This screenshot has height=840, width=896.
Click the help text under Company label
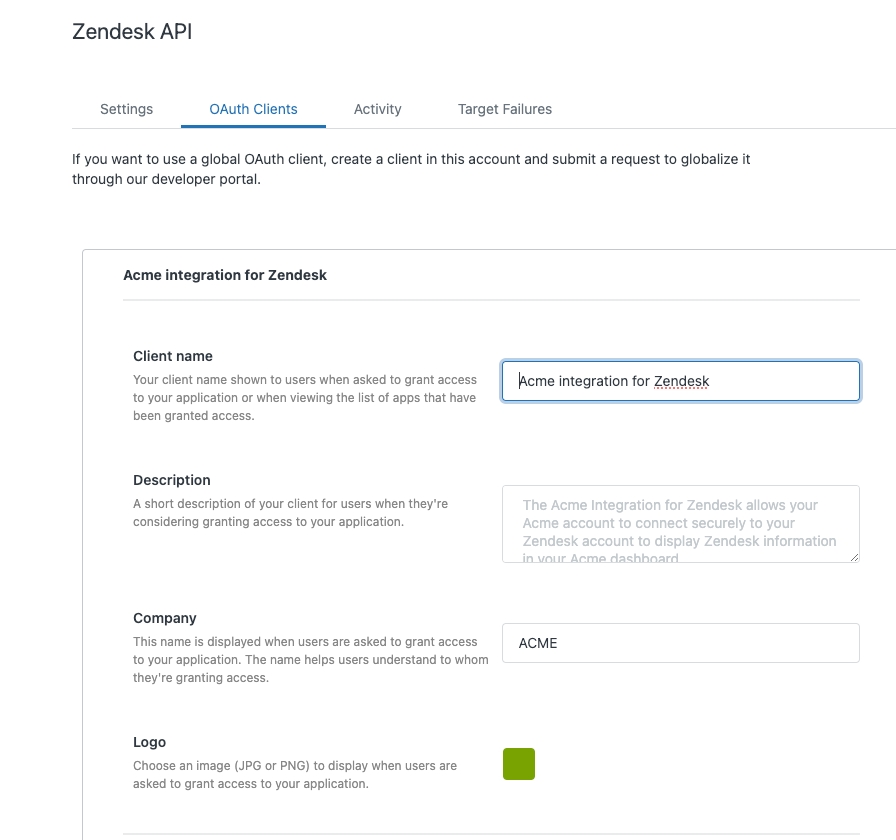(310, 660)
